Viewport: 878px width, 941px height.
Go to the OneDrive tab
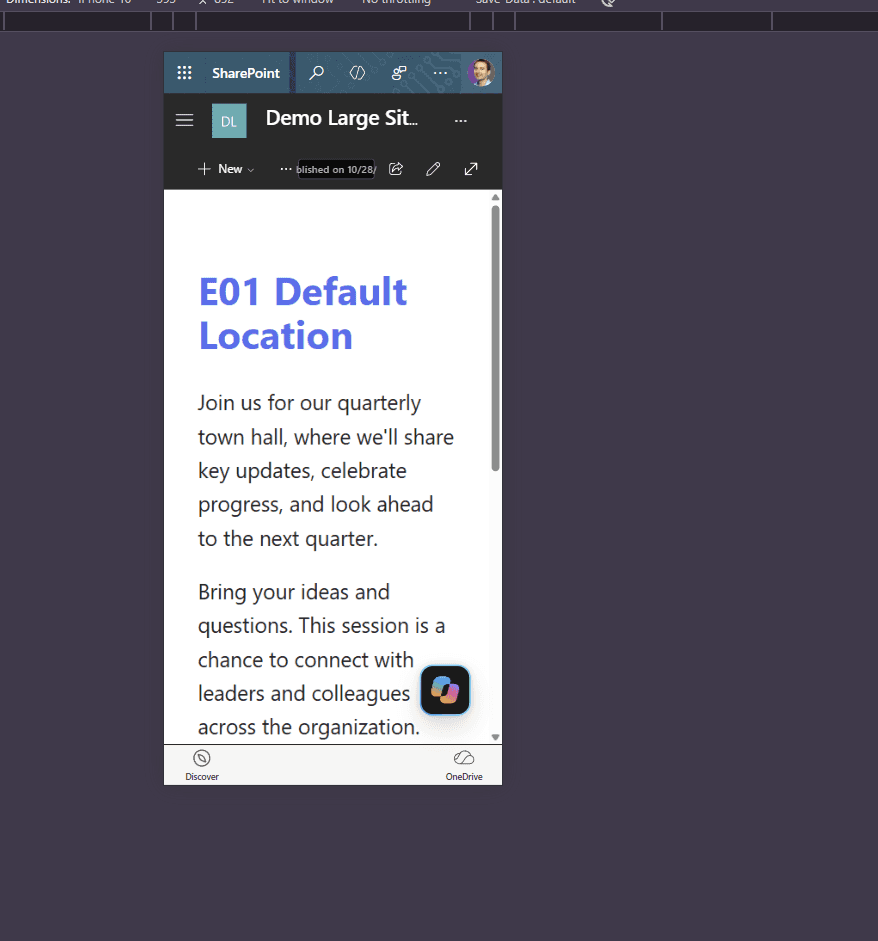click(464, 765)
